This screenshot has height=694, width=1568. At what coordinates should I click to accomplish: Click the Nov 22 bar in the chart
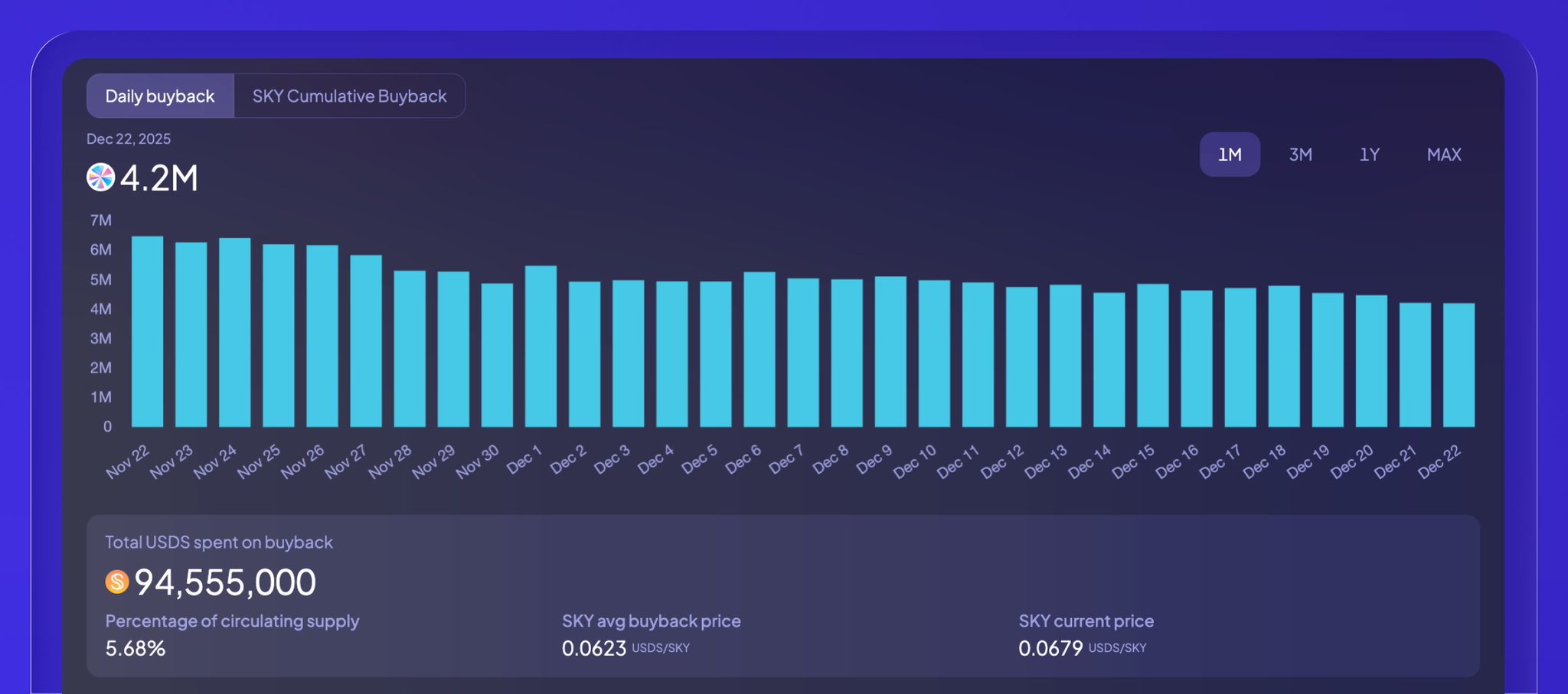point(148,331)
